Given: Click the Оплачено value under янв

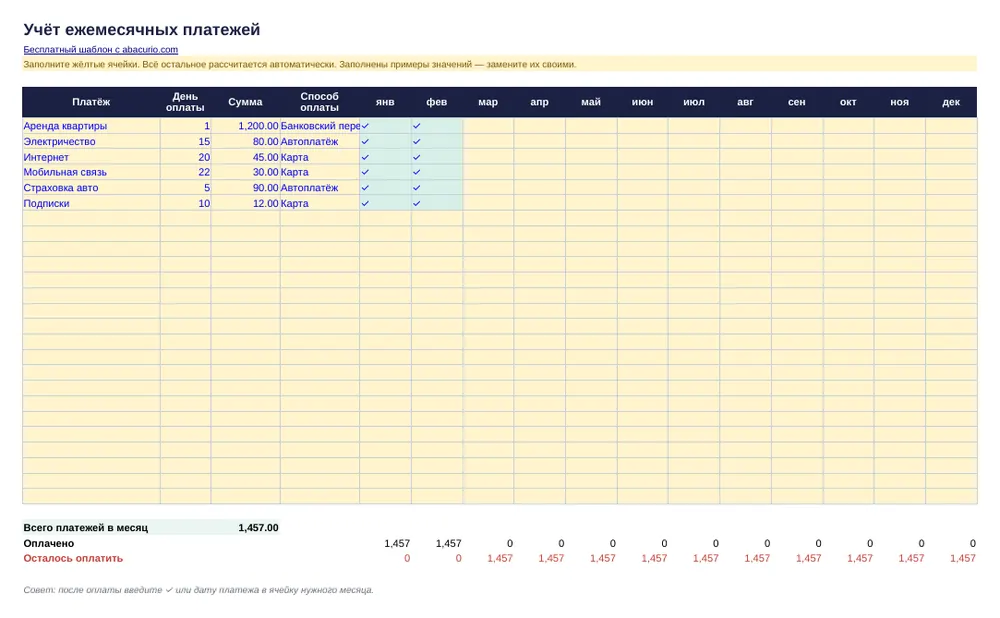Looking at the screenshot, I should click(x=397, y=543).
